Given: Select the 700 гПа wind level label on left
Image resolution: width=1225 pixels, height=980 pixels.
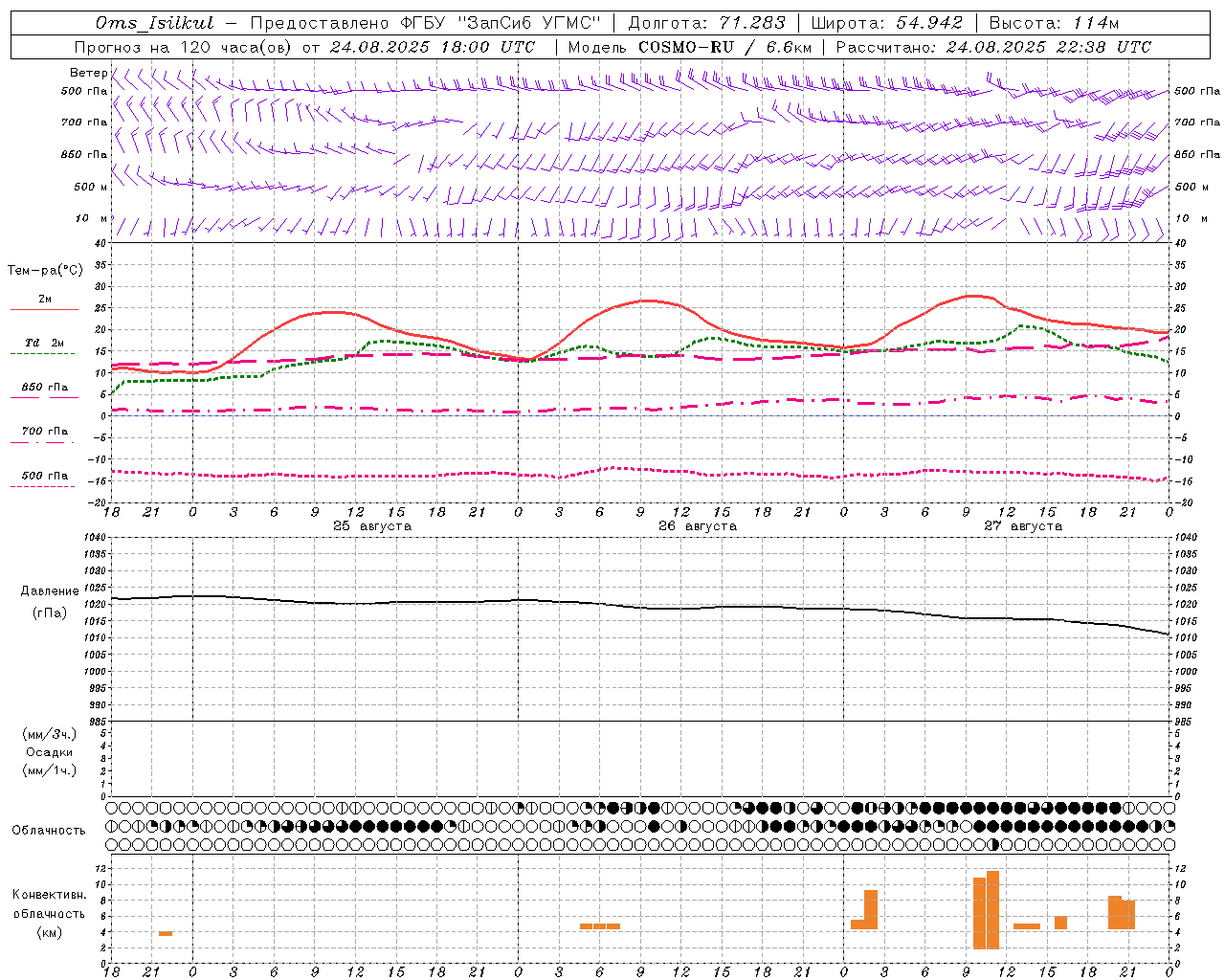Looking at the screenshot, I should point(84,122).
